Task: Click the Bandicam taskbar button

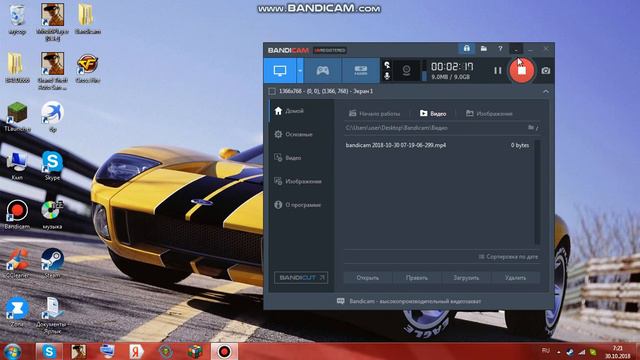Action: point(224,351)
